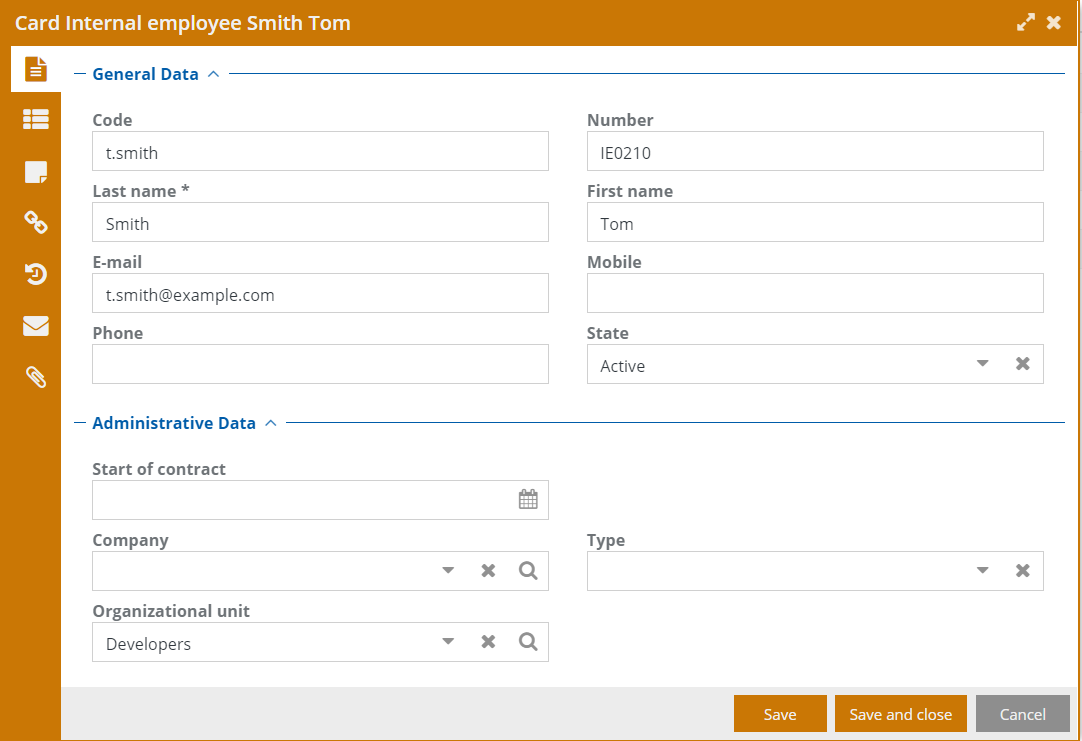Open the history sidebar icon
The height and width of the screenshot is (741, 1082).
tap(36, 274)
